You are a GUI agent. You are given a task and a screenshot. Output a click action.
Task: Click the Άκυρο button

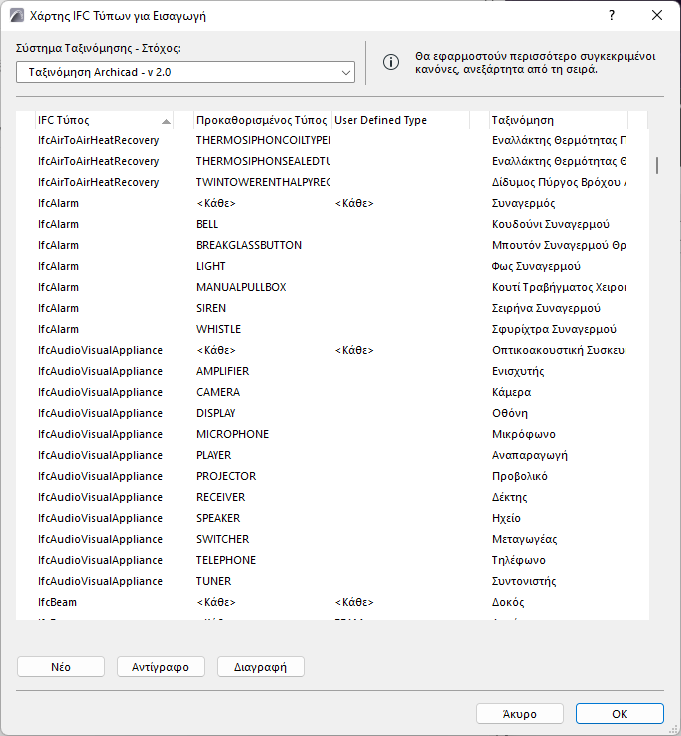coord(520,713)
